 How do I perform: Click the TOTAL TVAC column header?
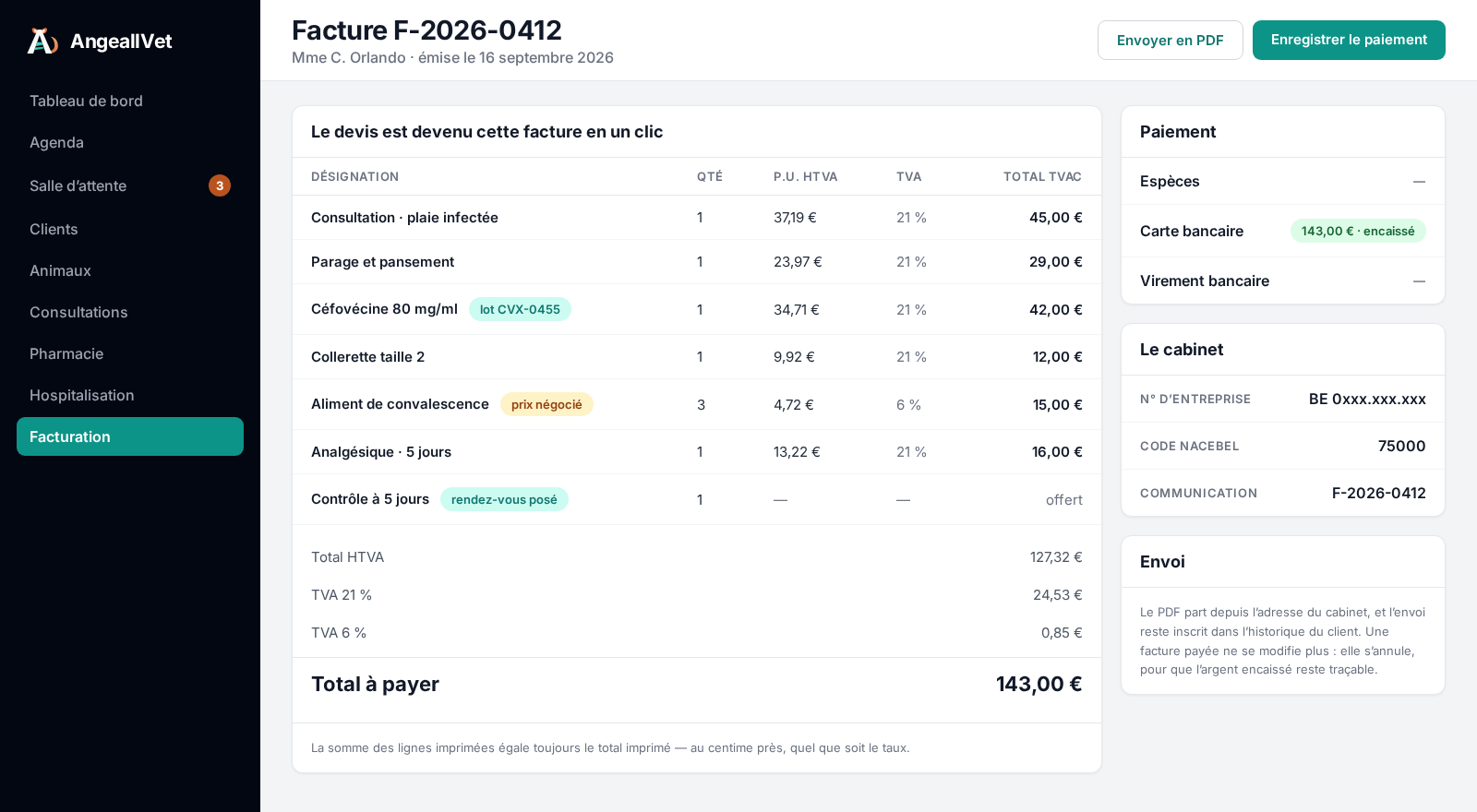point(1042,177)
